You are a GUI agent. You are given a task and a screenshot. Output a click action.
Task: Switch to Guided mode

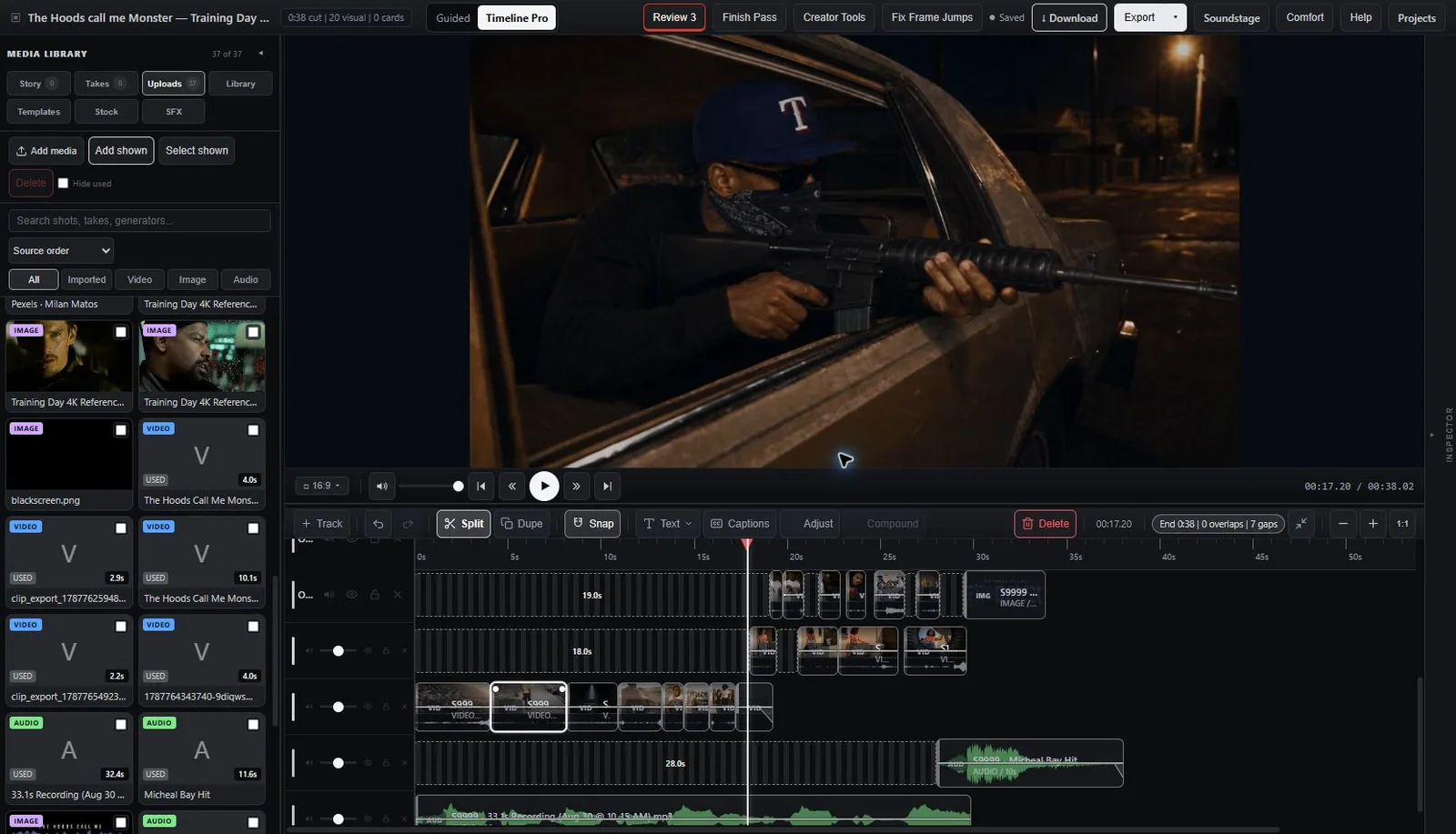coord(453,18)
